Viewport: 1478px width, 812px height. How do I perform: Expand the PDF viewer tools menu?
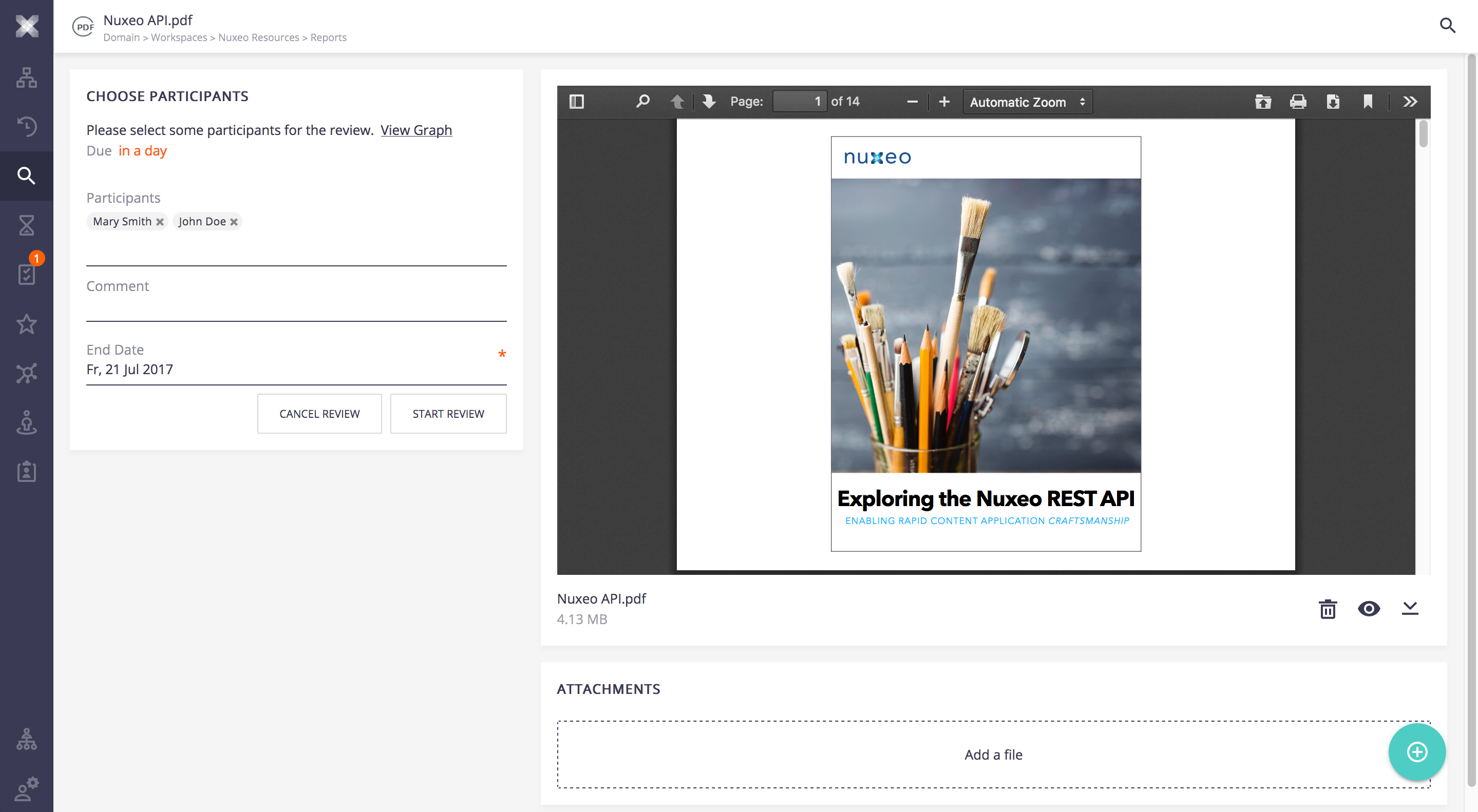(1410, 102)
